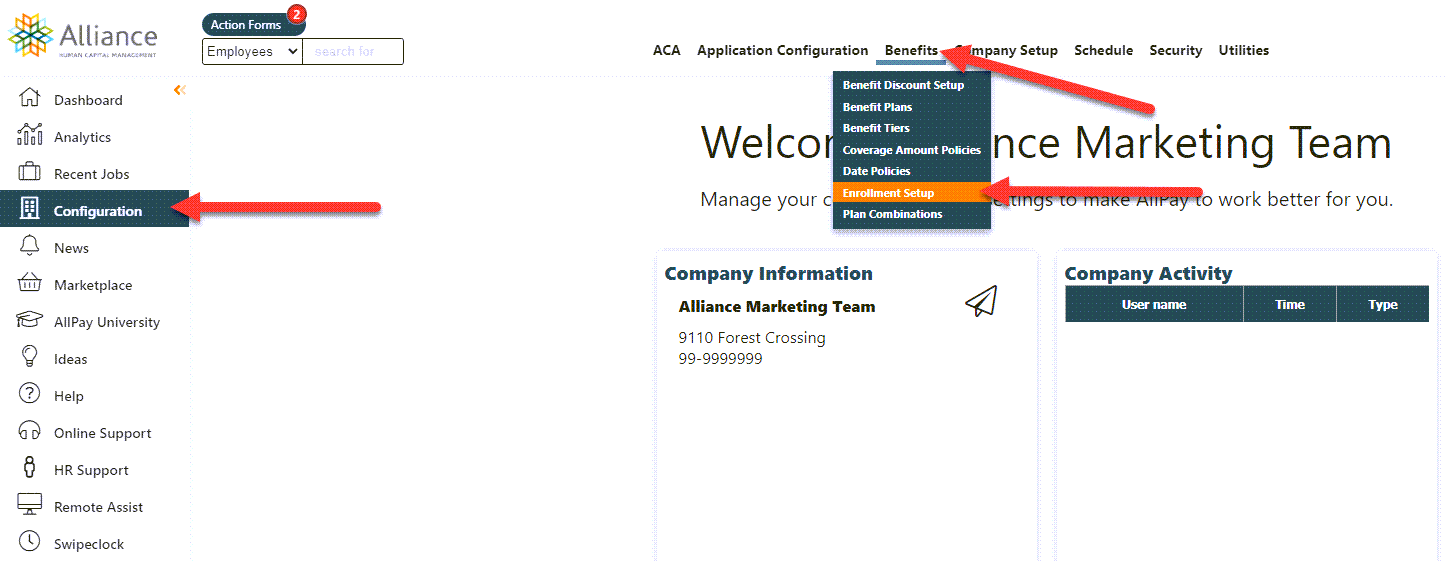Click the 99-9999999 company ID text
This screenshot has width=1445, height=561.
[x=720, y=358]
